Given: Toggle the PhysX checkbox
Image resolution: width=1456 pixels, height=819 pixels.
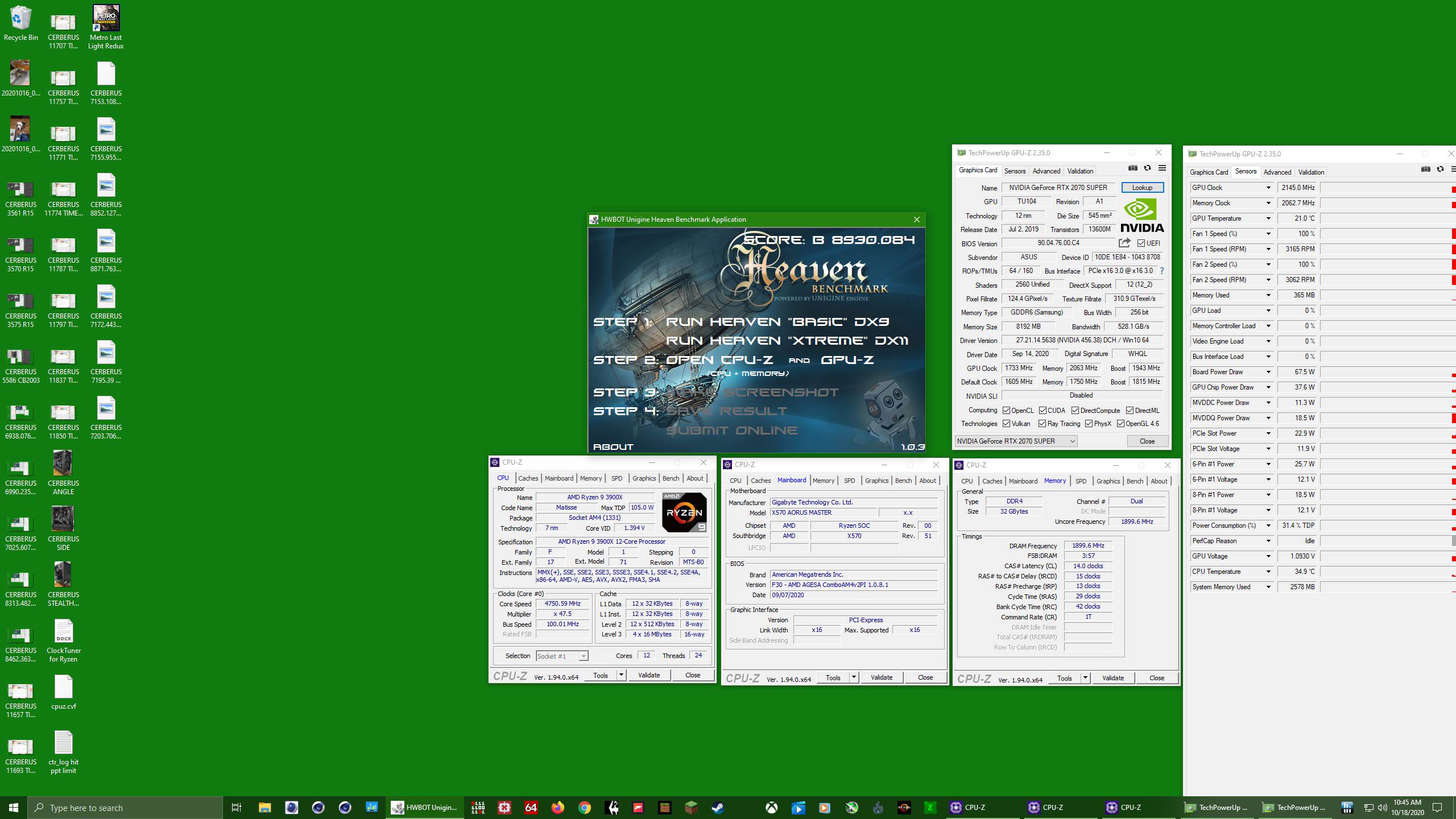Looking at the screenshot, I should coord(1089,423).
